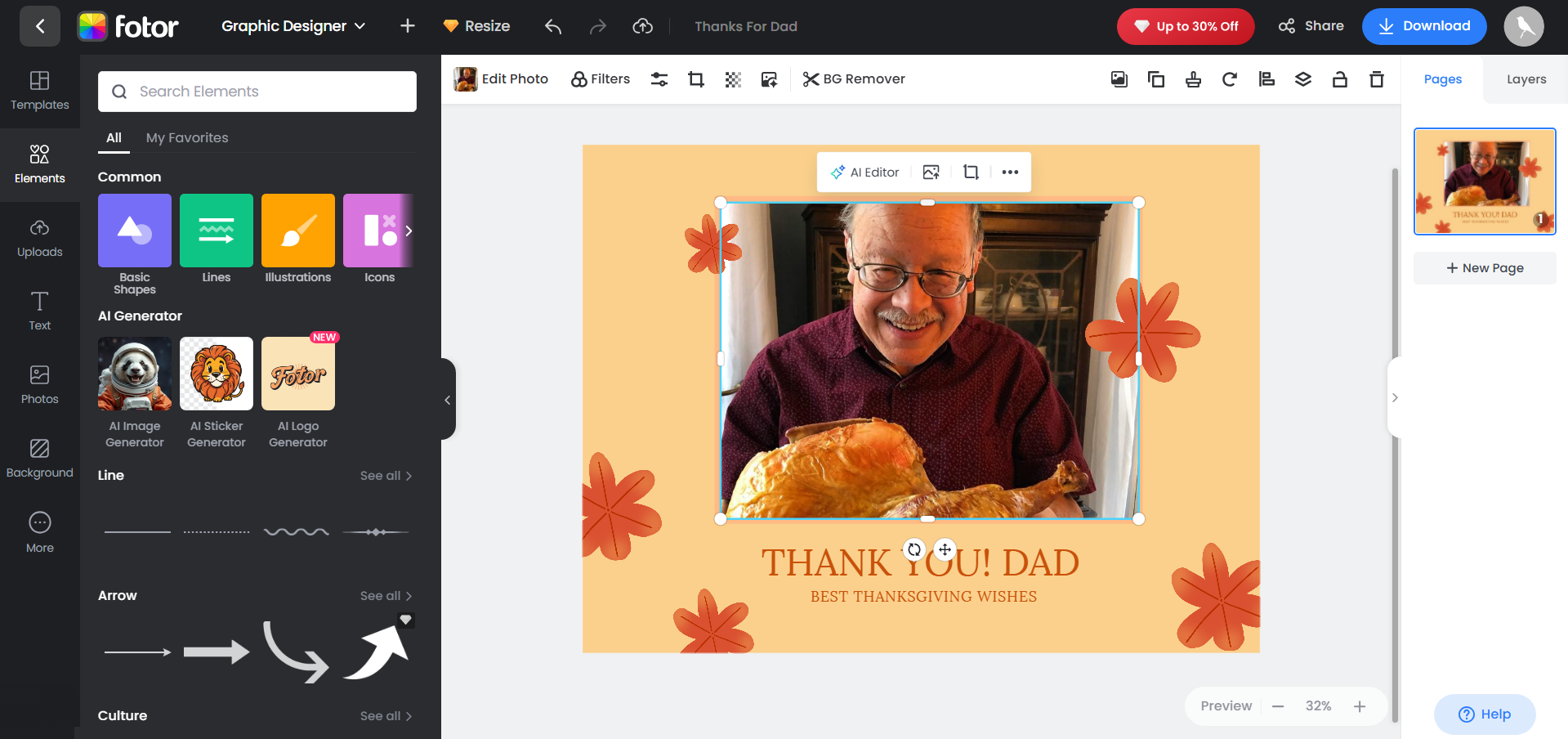The height and width of the screenshot is (739, 1568).
Task: Click Up to 30% Off offer
Action: (1186, 26)
